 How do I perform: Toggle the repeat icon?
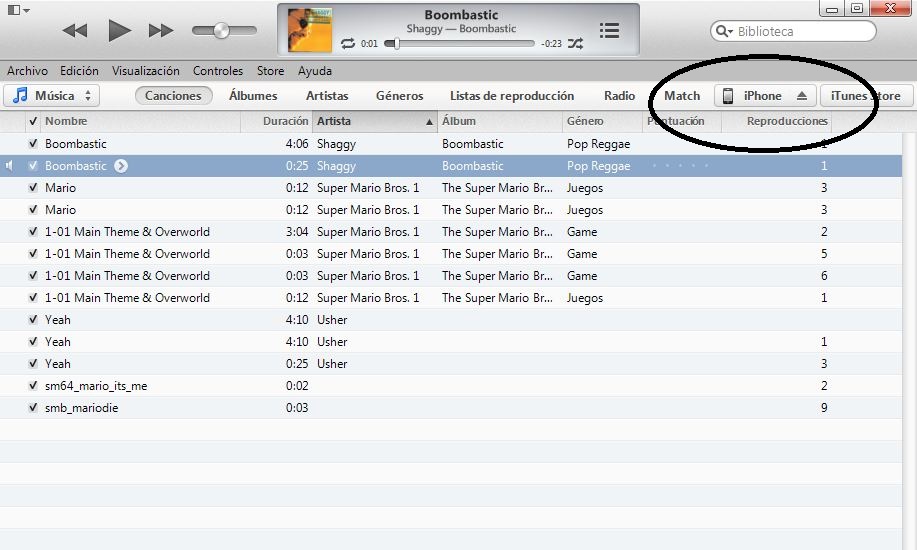coord(348,43)
